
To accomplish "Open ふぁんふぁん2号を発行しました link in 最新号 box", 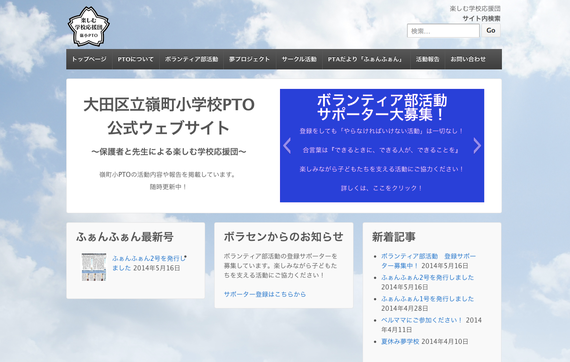I will [x=149, y=263].
